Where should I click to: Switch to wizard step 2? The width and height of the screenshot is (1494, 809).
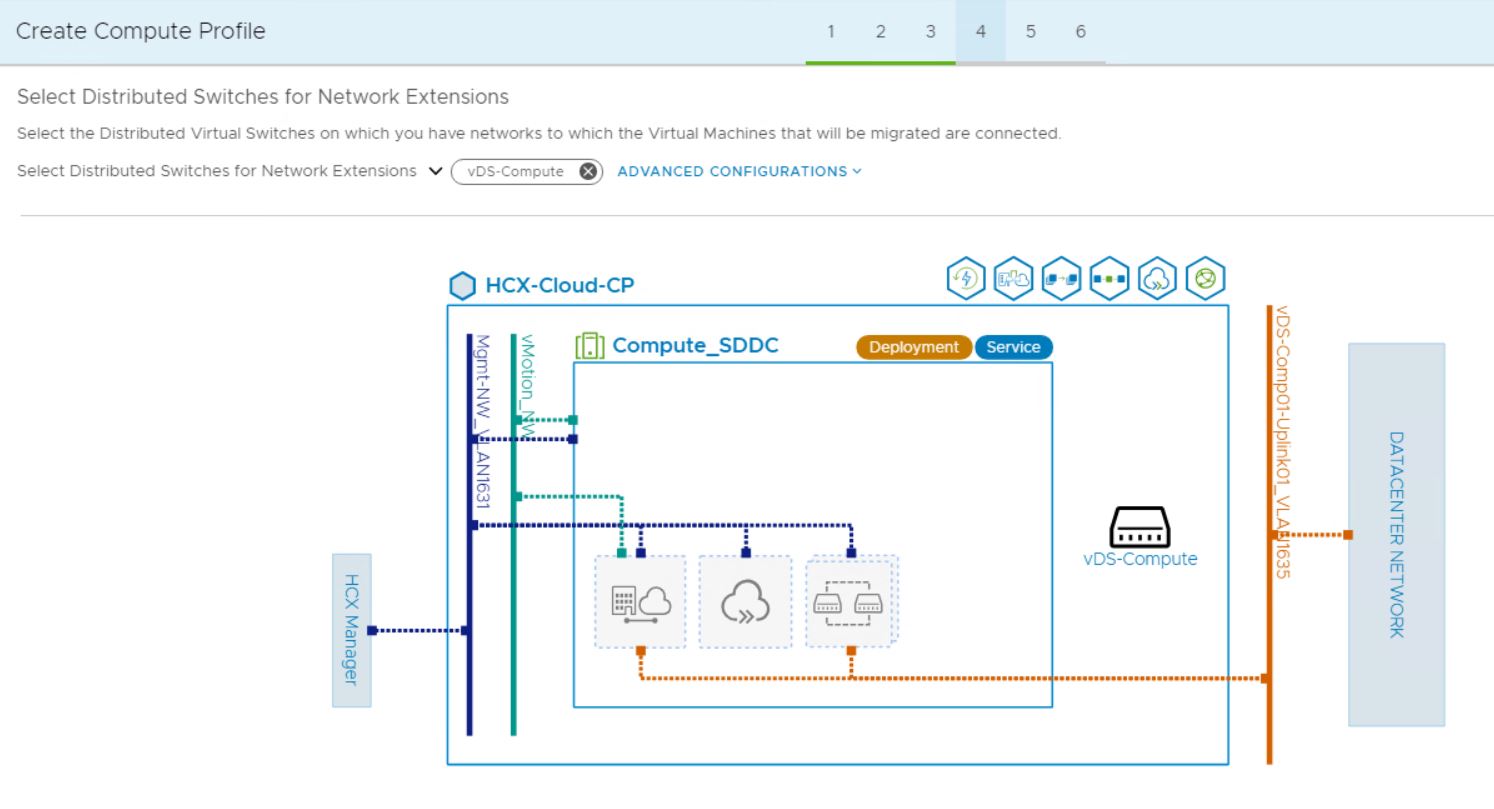click(x=880, y=31)
